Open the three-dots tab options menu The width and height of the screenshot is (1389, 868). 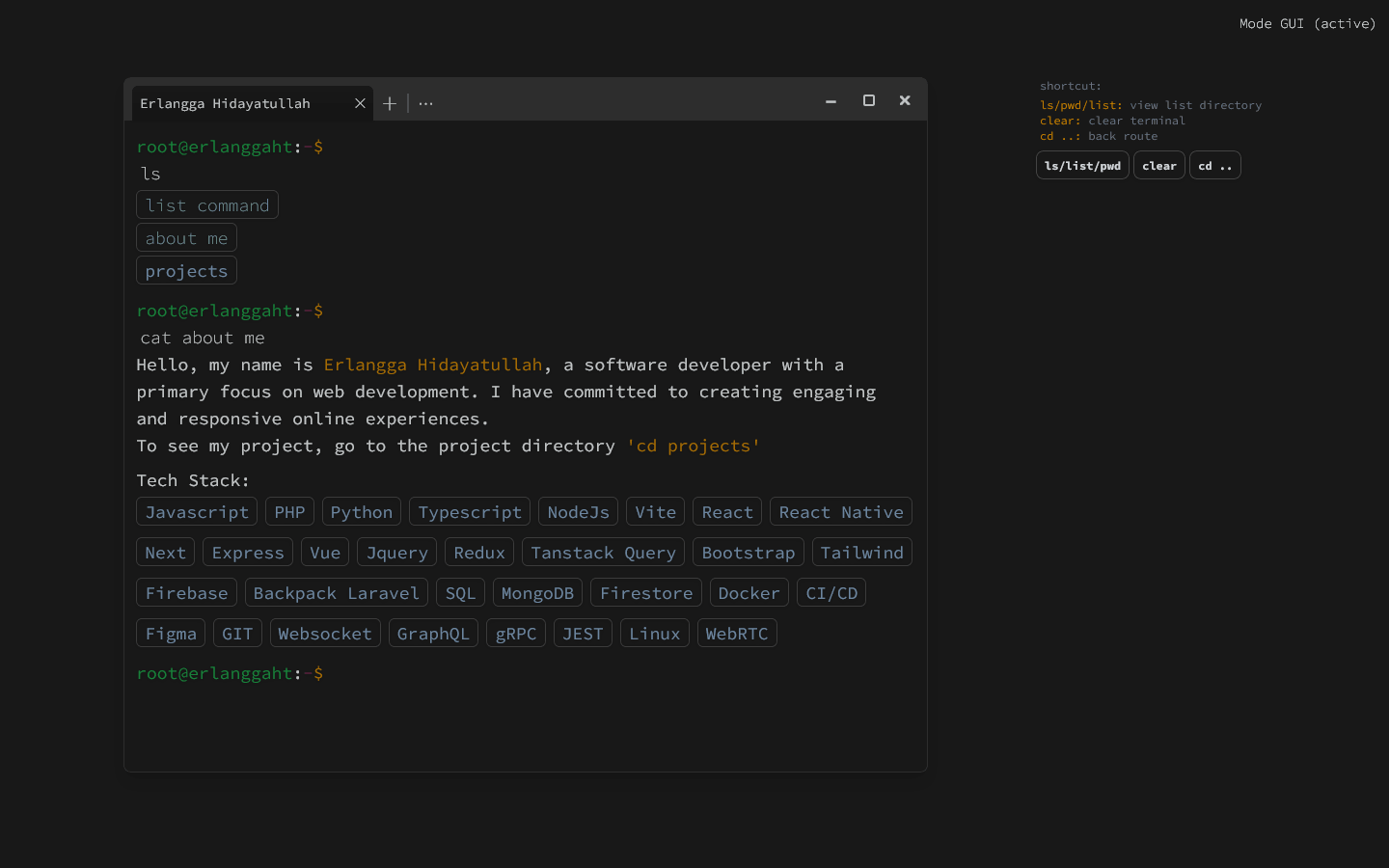pyautogui.click(x=425, y=103)
